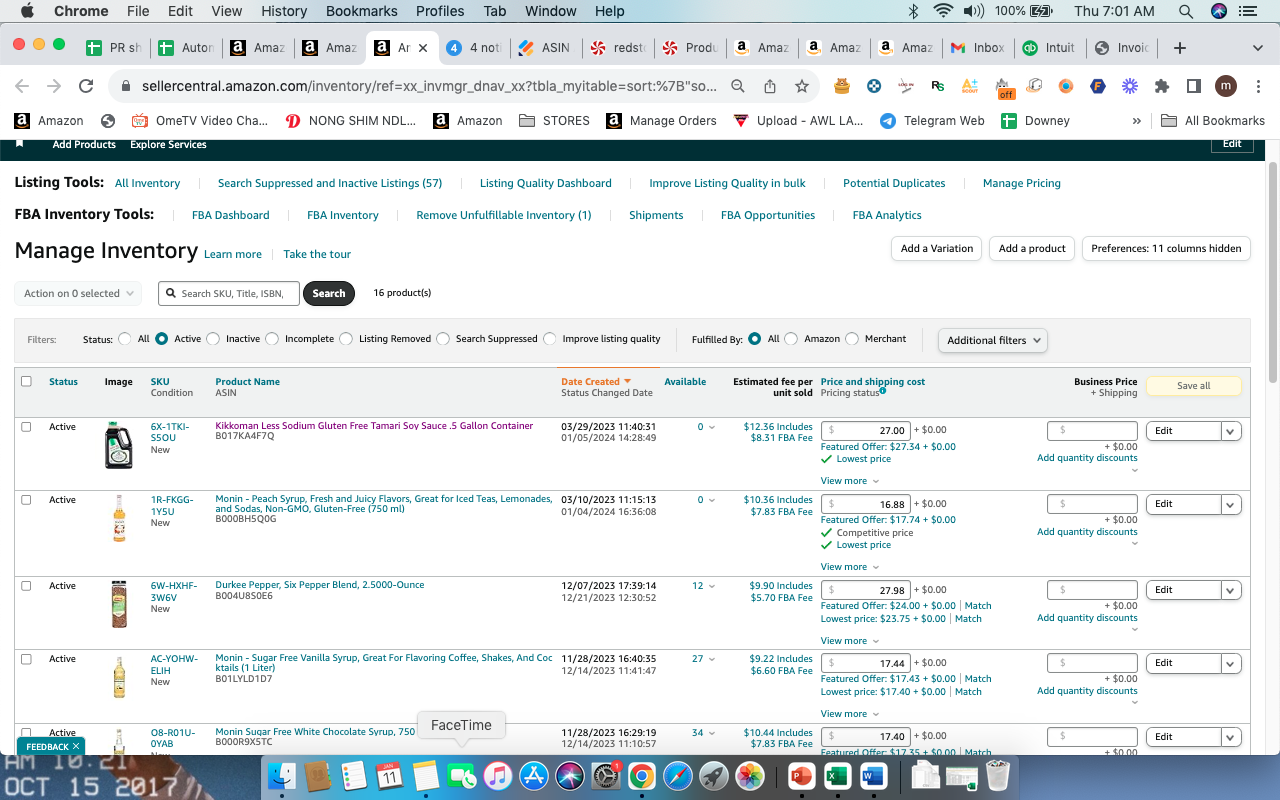1280x800 pixels.
Task: Open App Store from the Dock
Action: tap(533, 776)
